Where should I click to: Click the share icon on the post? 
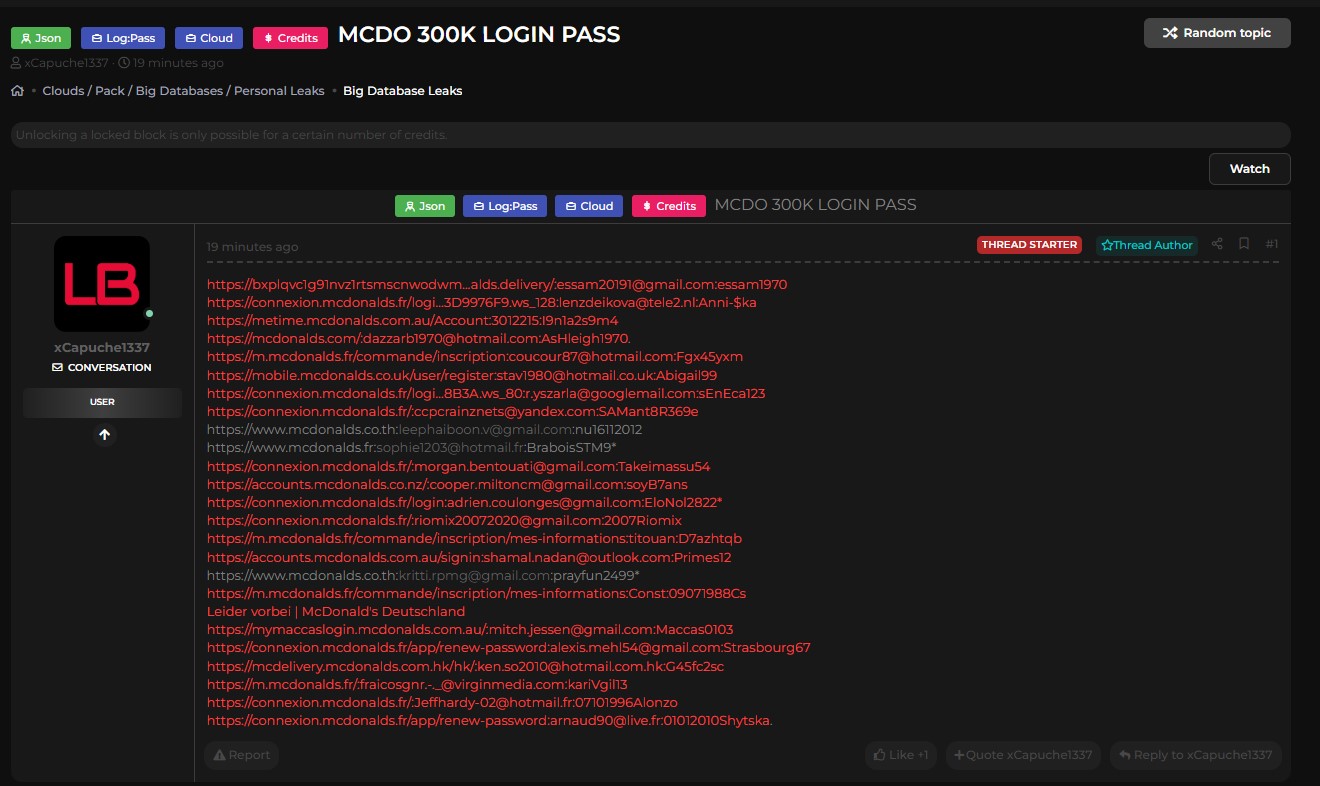pos(1217,244)
